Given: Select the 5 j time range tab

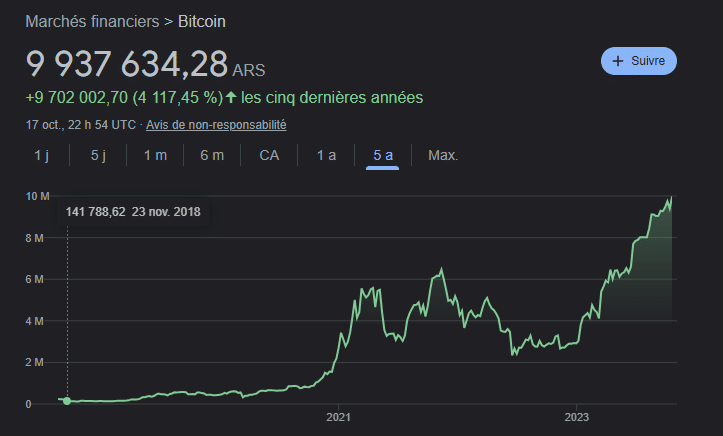Looking at the screenshot, I should (98, 155).
